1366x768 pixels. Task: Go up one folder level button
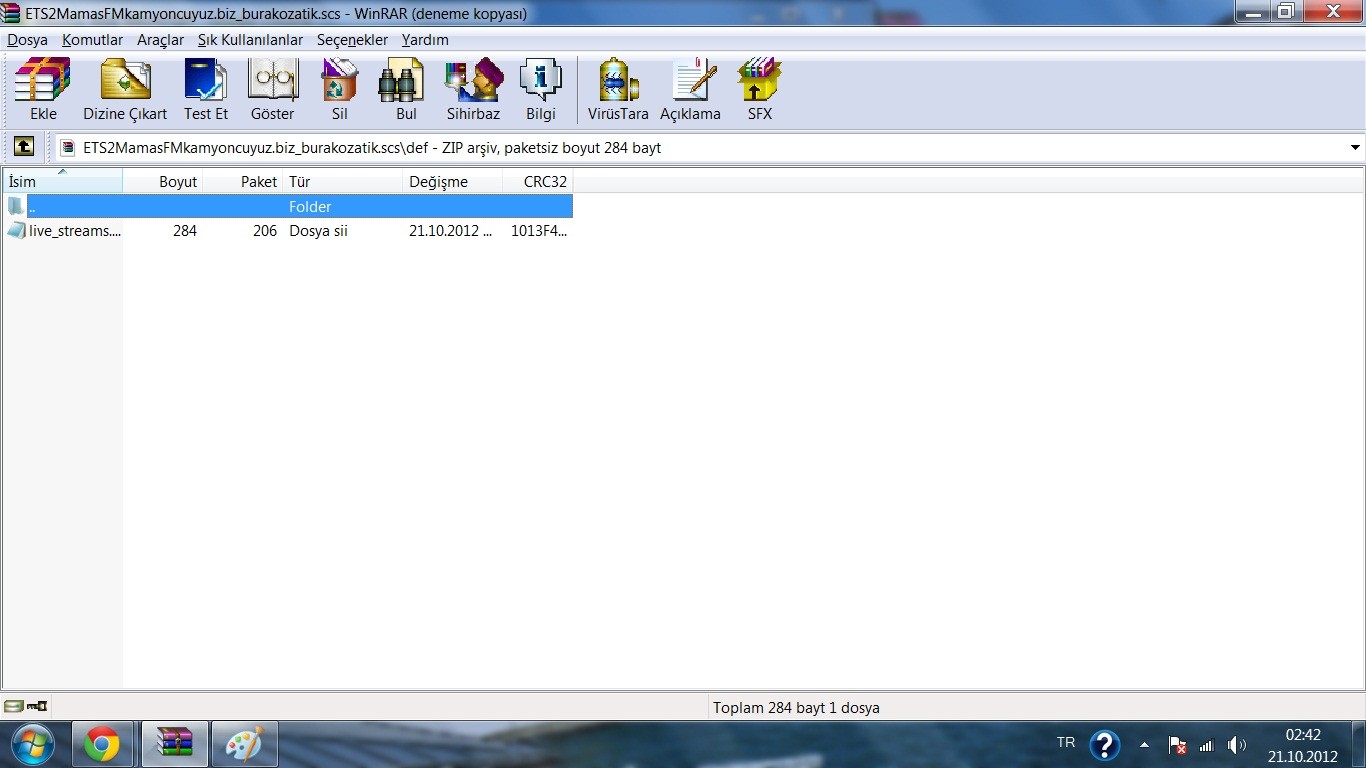23,147
